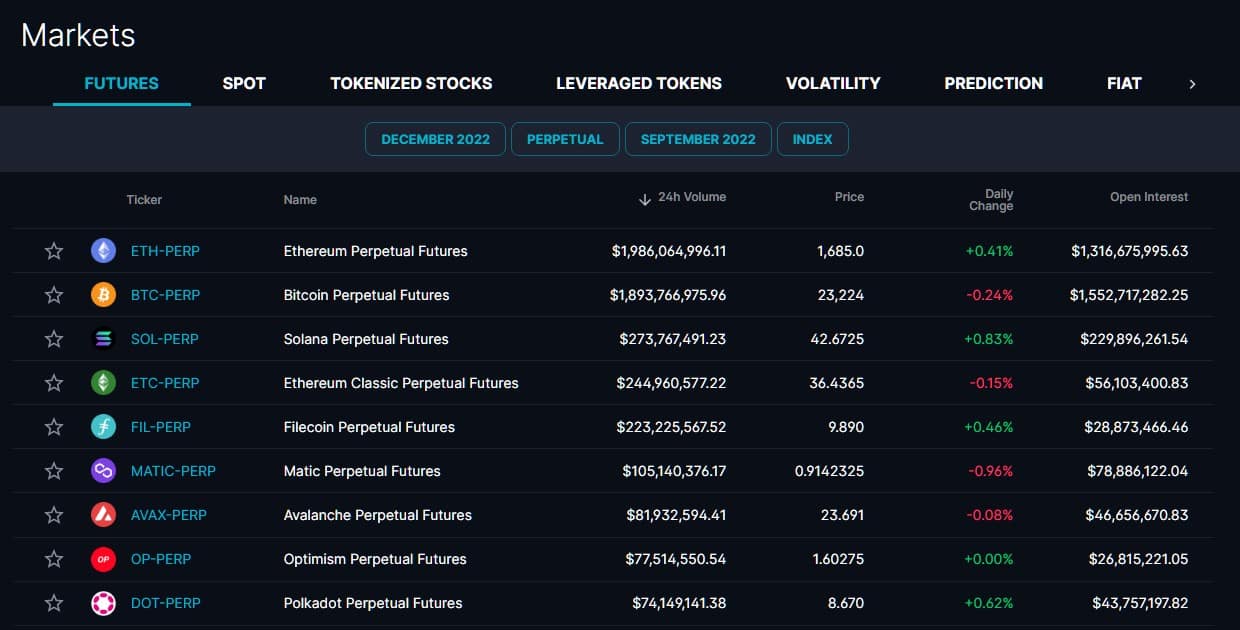
Task: Go to Tokenized Stocks tab
Action: [411, 83]
